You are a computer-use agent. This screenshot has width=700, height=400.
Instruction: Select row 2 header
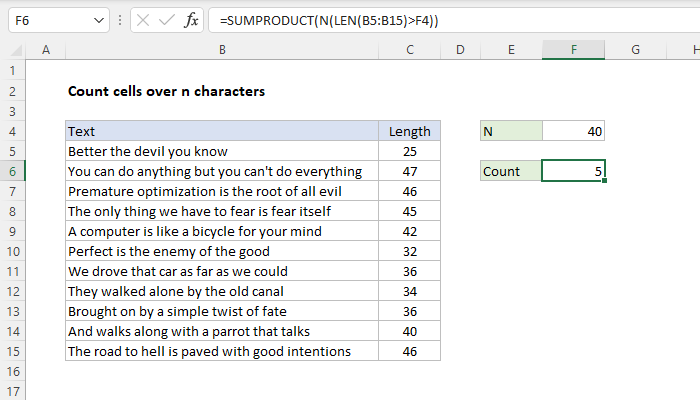(x=12, y=92)
